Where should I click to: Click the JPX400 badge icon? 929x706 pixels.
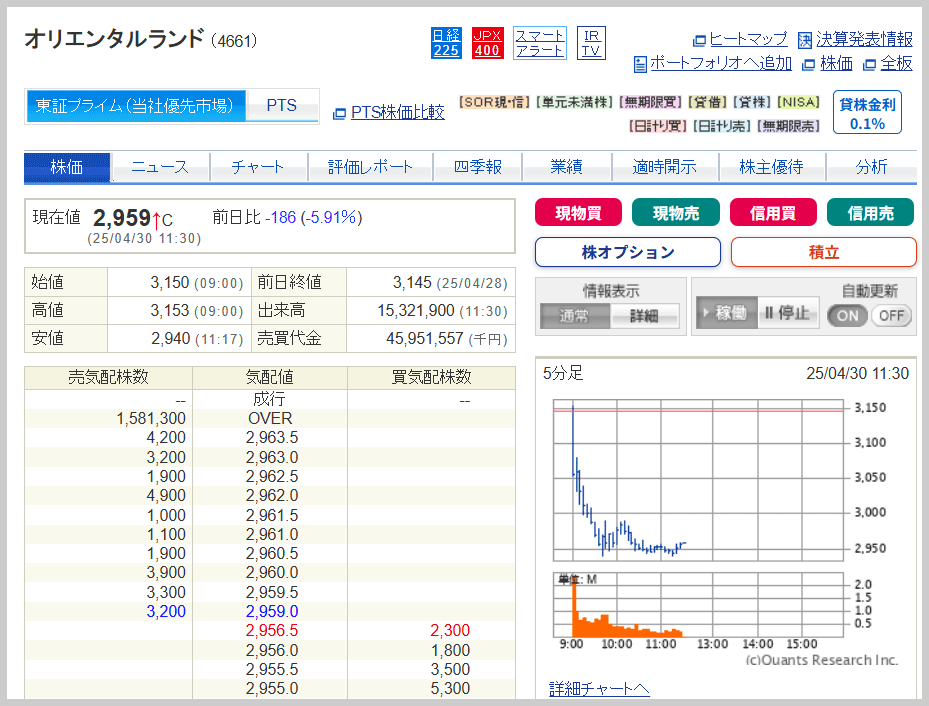pos(487,43)
